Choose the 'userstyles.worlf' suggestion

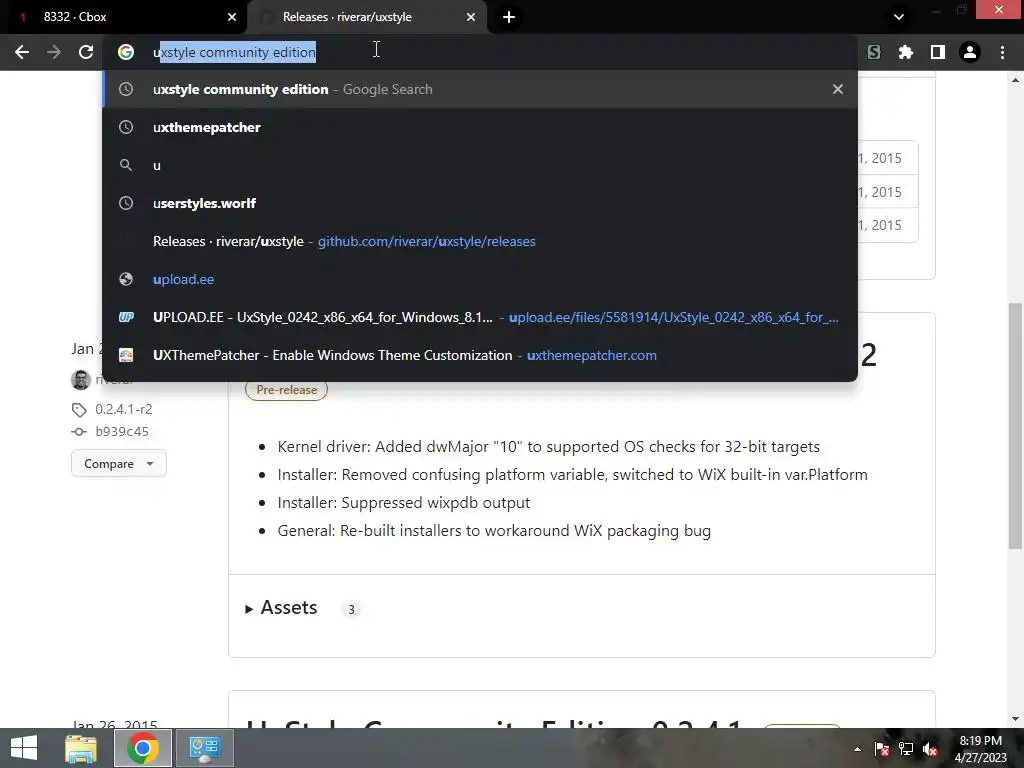point(480,203)
